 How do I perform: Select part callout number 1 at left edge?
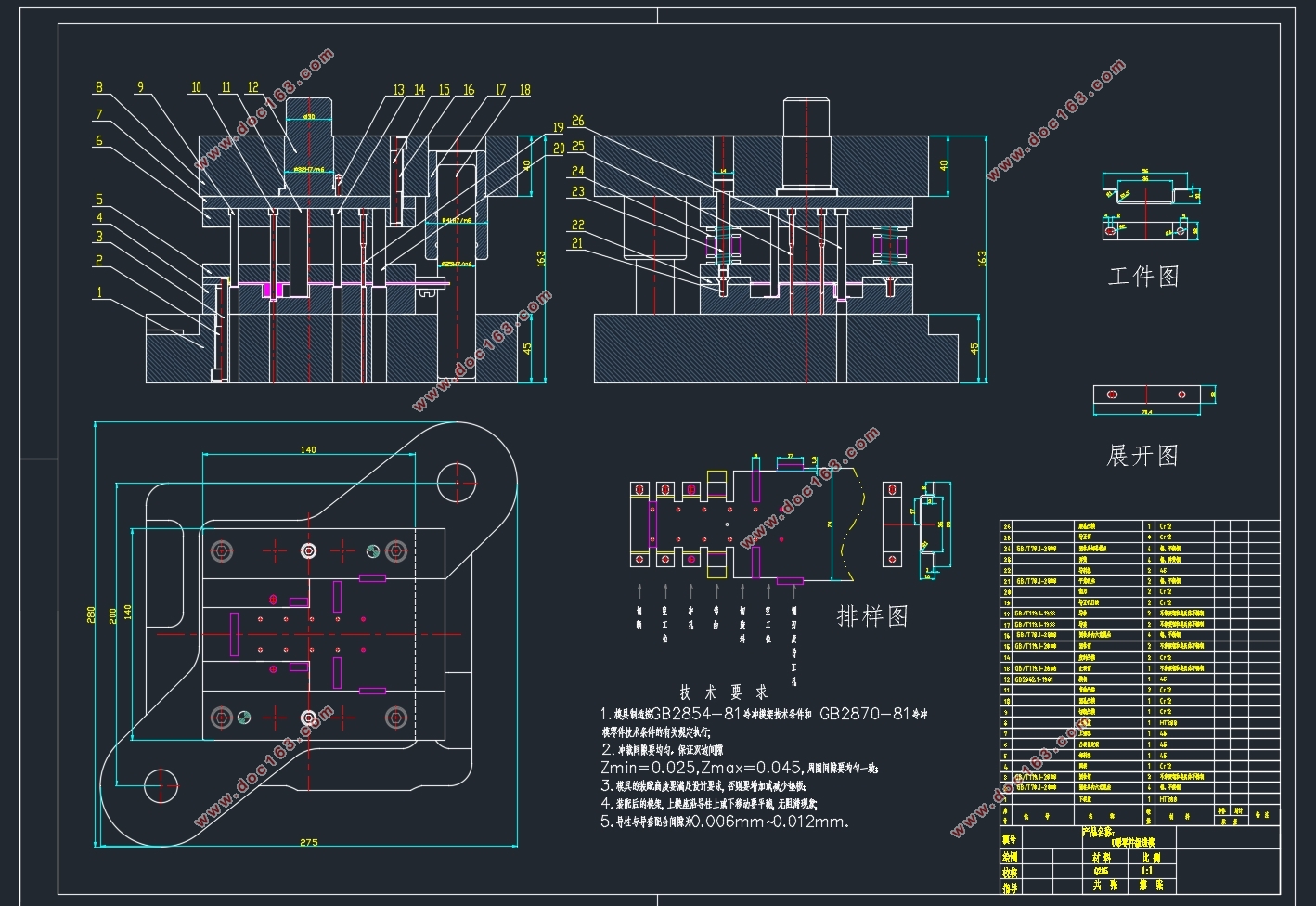point(98,292)
